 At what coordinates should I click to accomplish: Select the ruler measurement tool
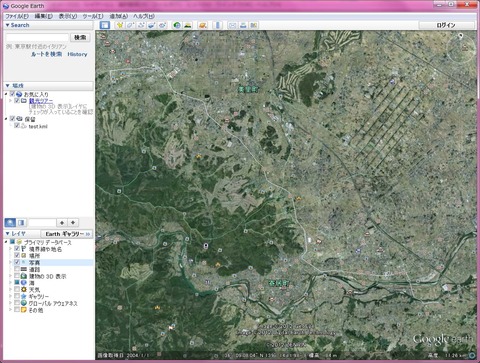pyautogui.click(x=218, y=25)
